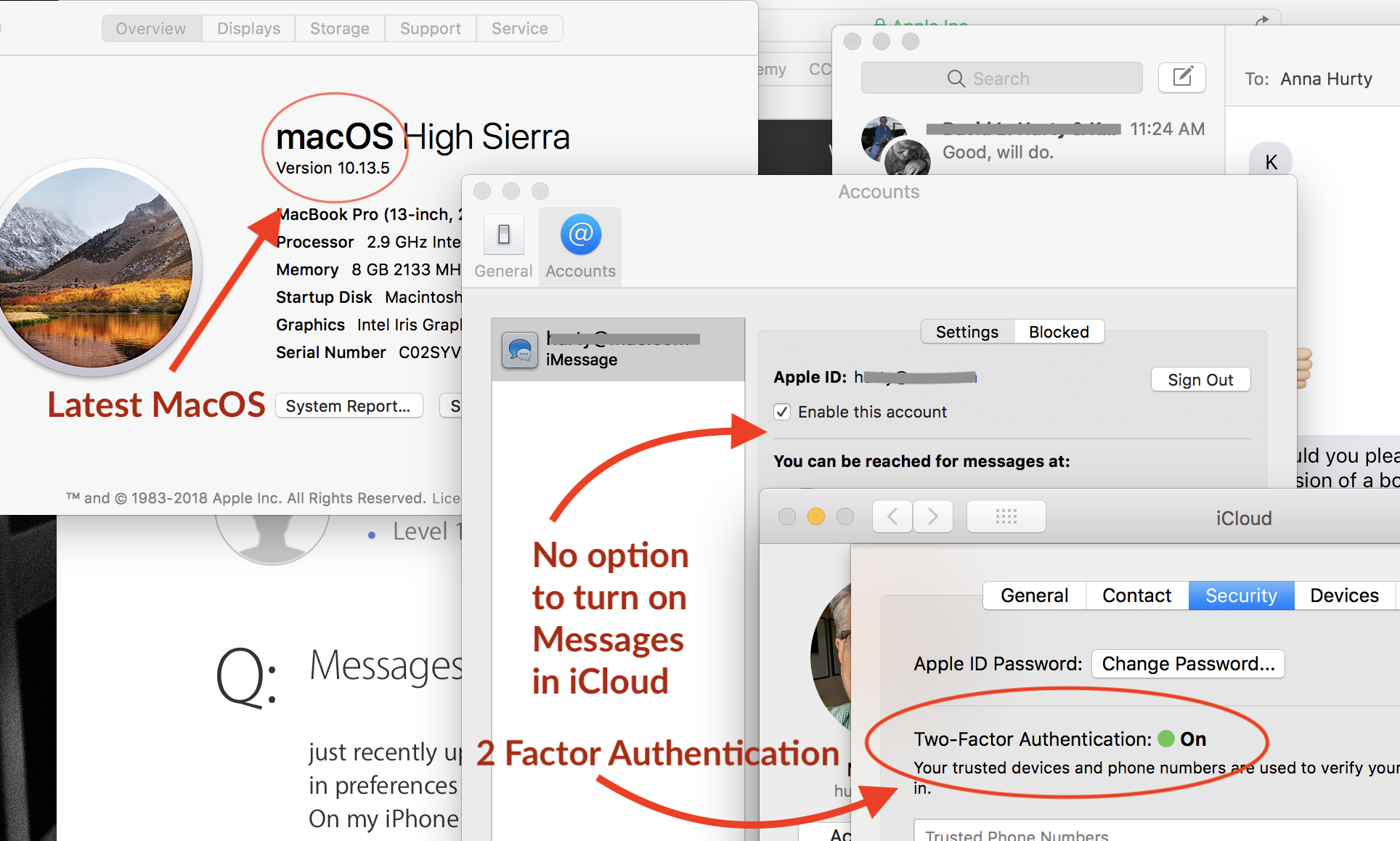The image size is (1400, 841).
Task: Click the search magnifier in Messages
Action: (956, 78)
